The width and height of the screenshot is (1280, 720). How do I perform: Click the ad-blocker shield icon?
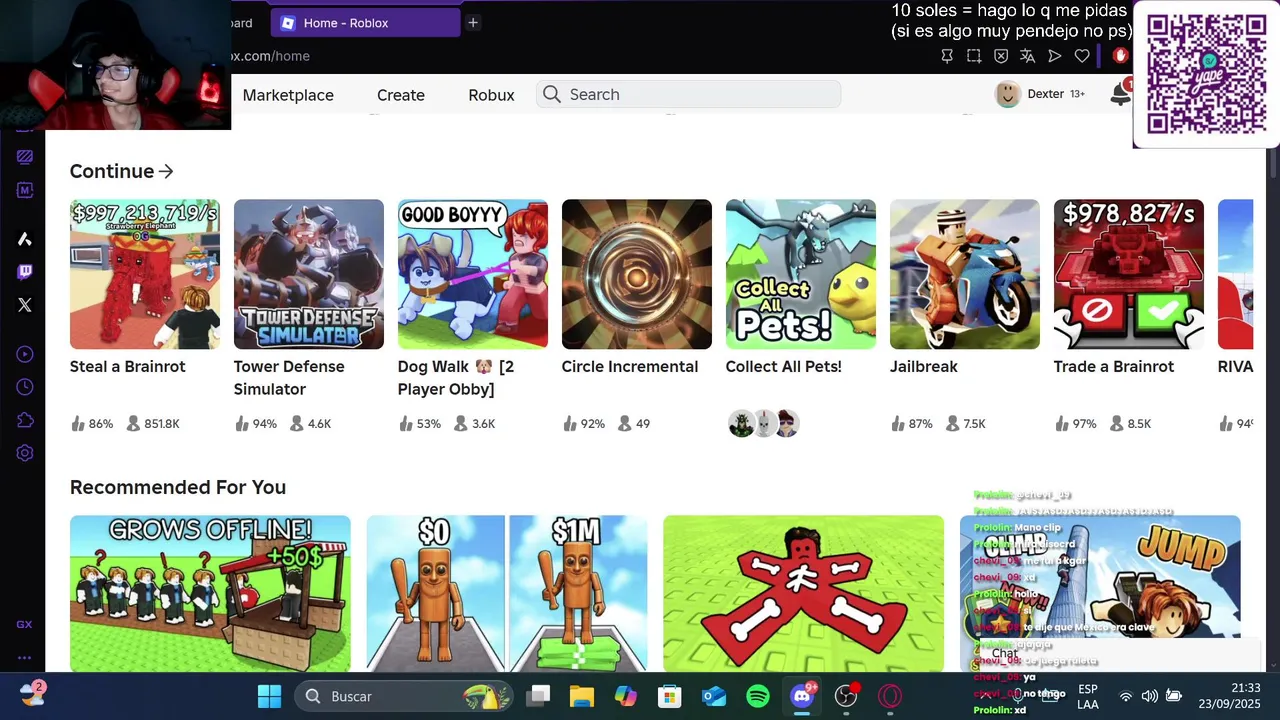coord(1001,56)
